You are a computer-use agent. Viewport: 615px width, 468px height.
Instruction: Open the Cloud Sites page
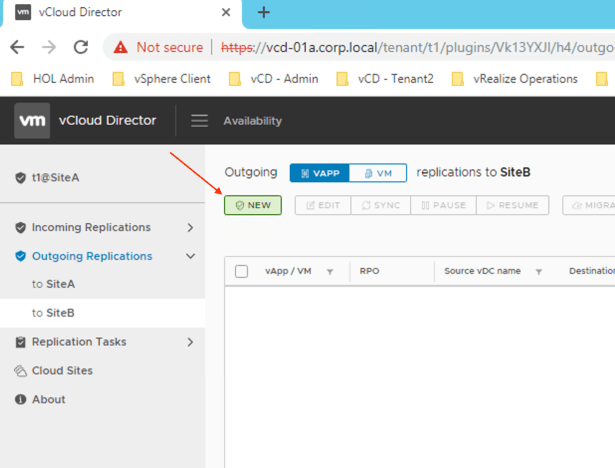(x=62, y=371)
